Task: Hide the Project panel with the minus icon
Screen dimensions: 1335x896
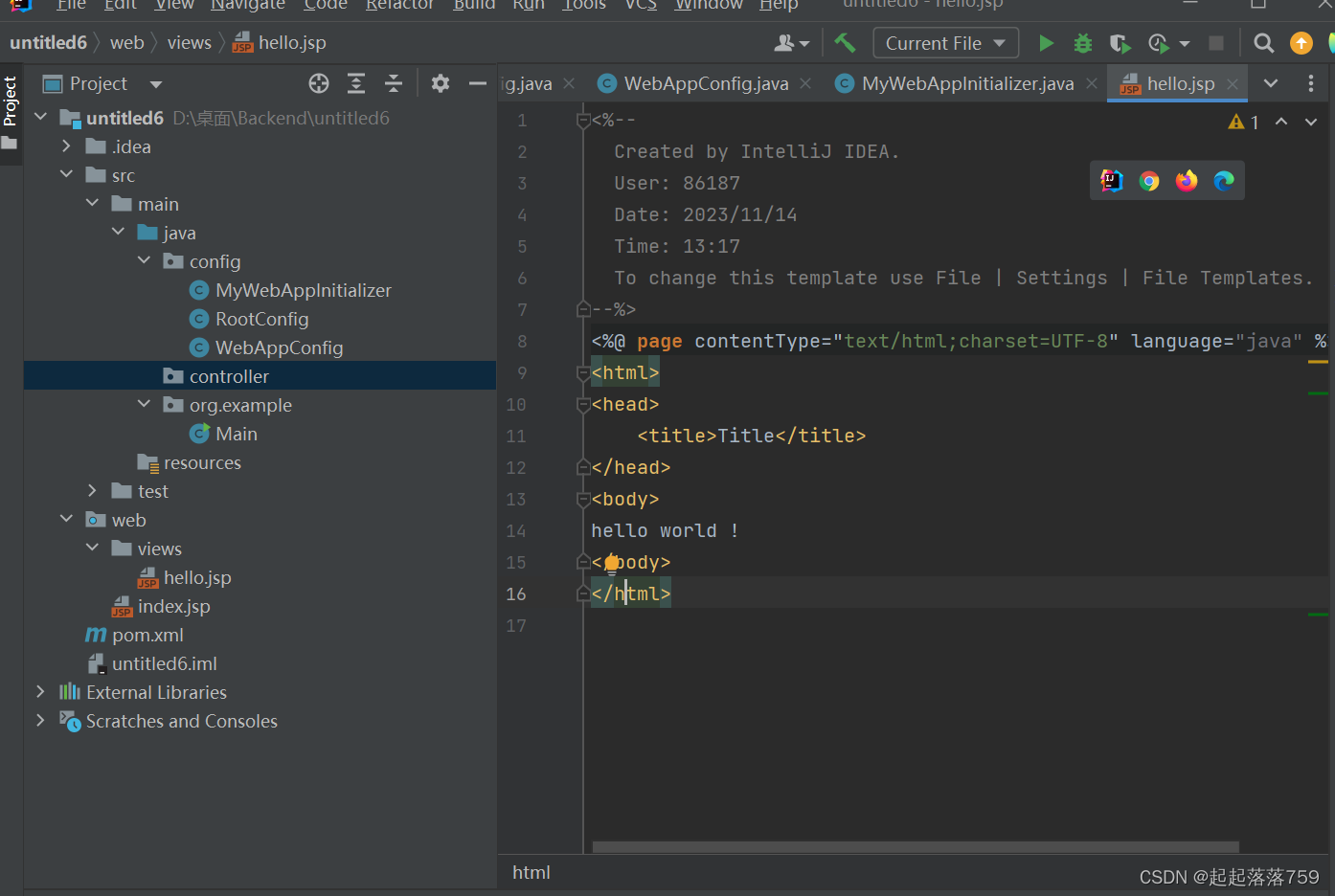Action: [x=477, y=83]
